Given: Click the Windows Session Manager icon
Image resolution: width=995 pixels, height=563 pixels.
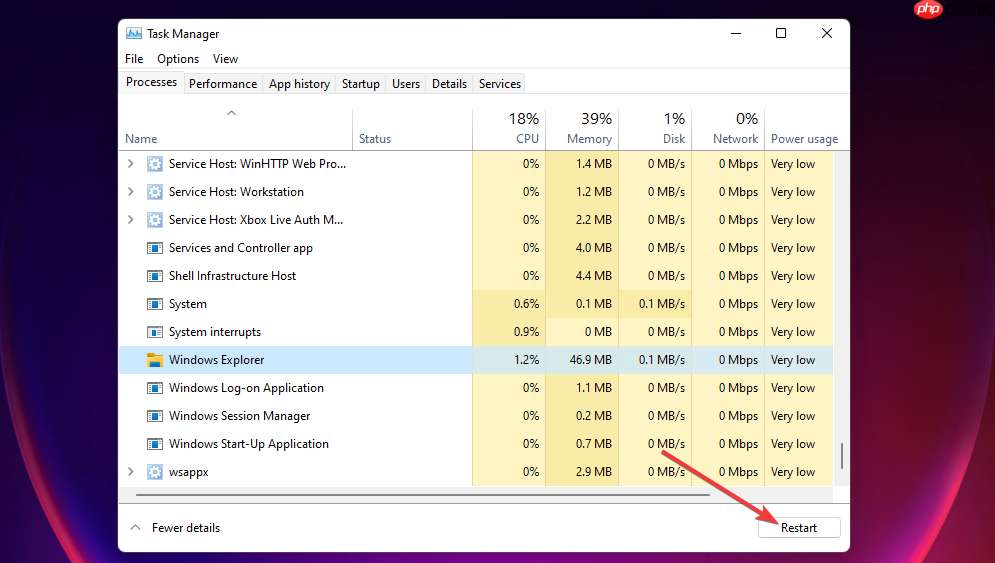Looking at the screenshot, I should tap(154, 416).
